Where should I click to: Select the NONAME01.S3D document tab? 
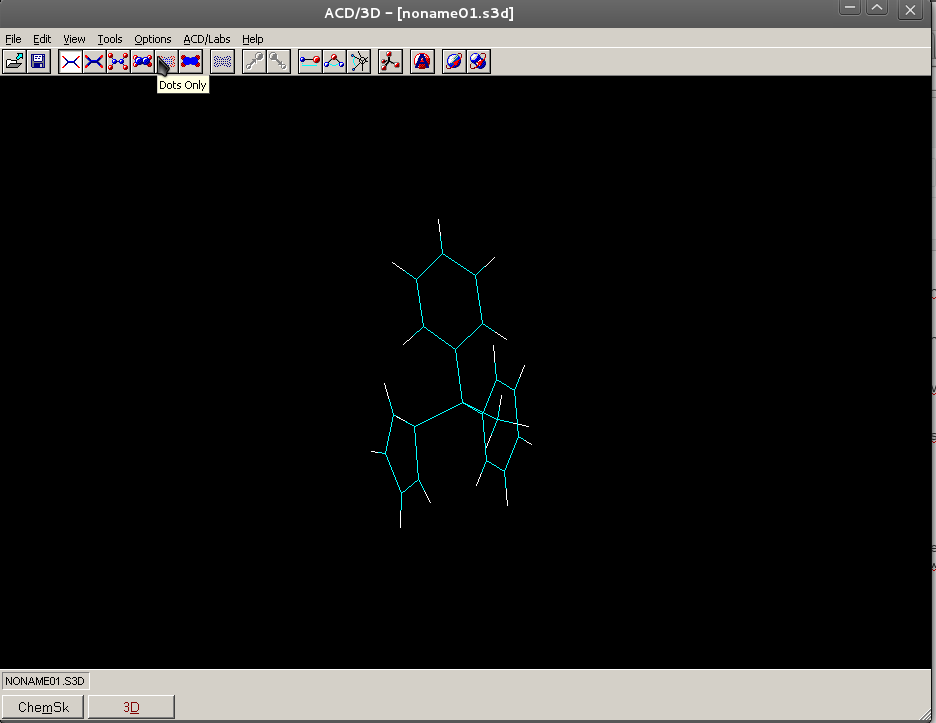coord(44,681)
